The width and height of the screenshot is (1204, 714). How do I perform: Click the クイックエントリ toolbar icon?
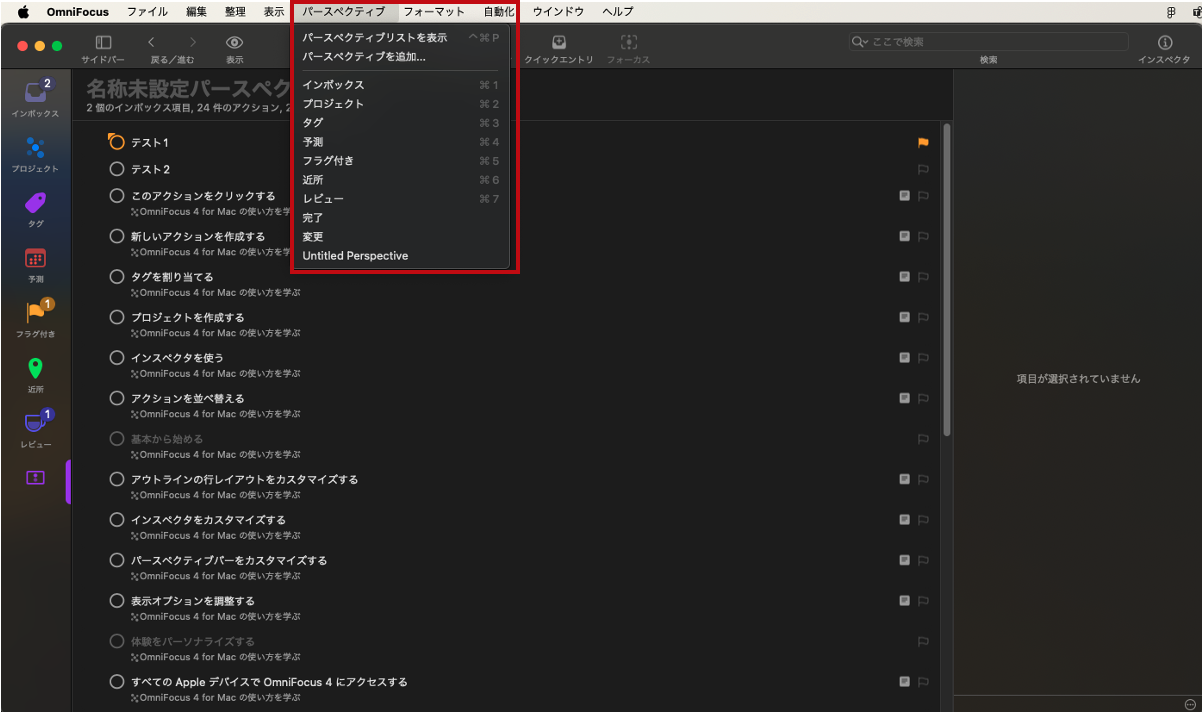[559, 43]
